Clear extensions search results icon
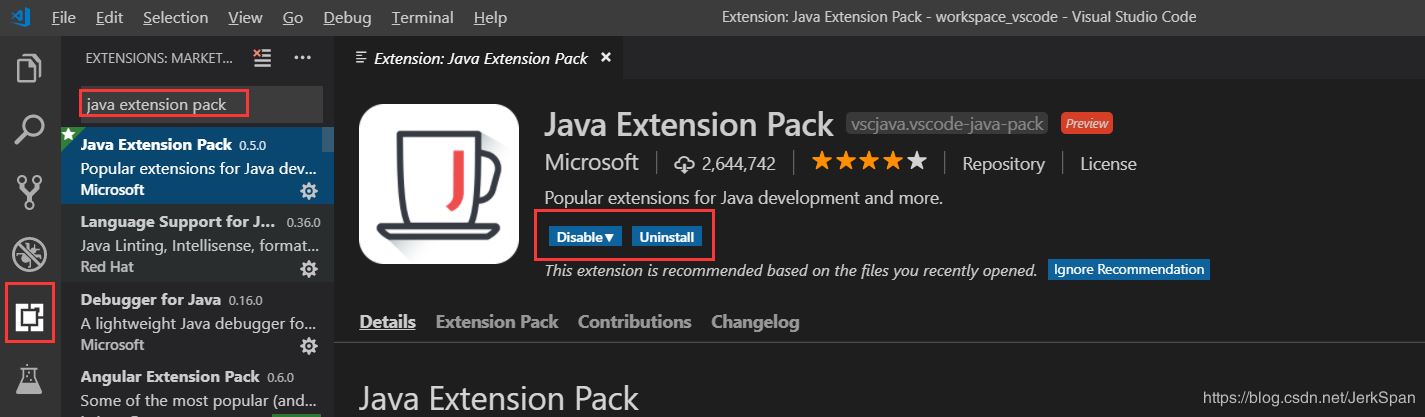1425x417 pixels. (262, 58)
